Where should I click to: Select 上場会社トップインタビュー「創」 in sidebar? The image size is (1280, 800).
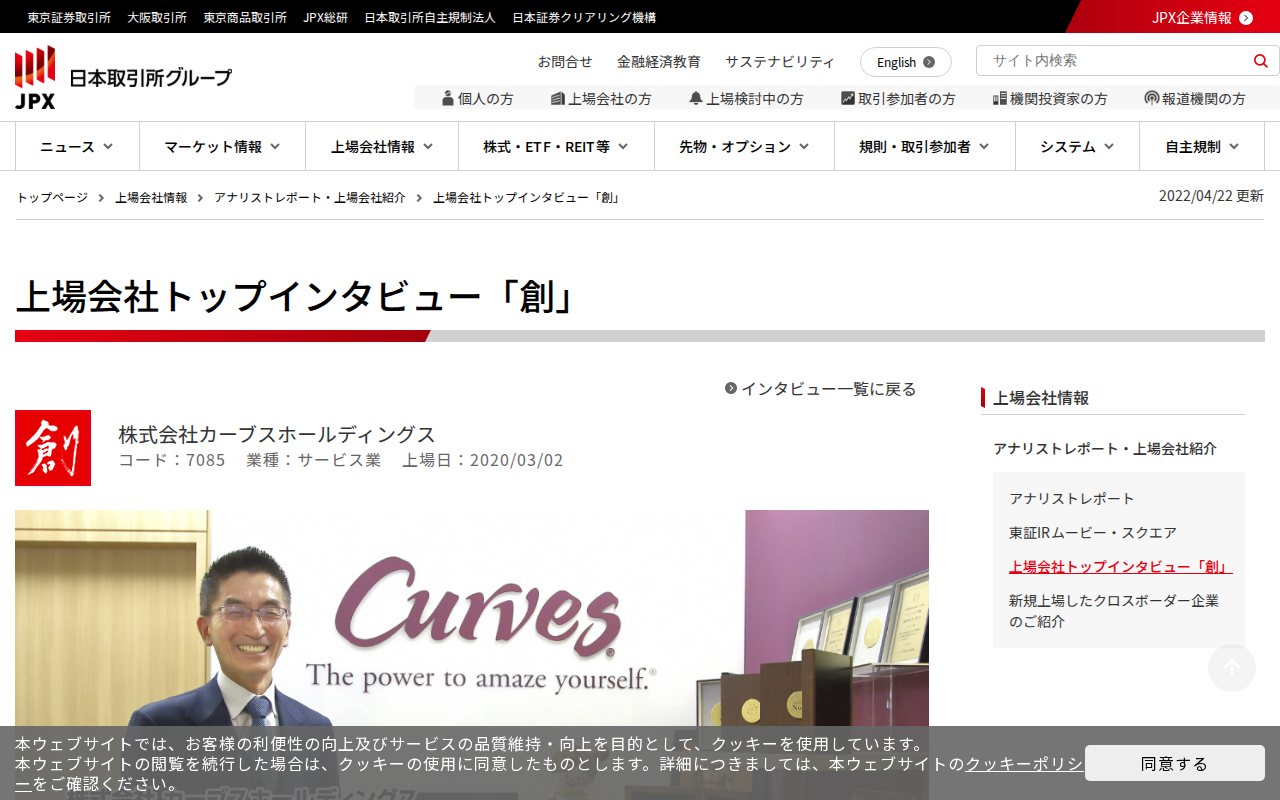(x=1120, y=567)
